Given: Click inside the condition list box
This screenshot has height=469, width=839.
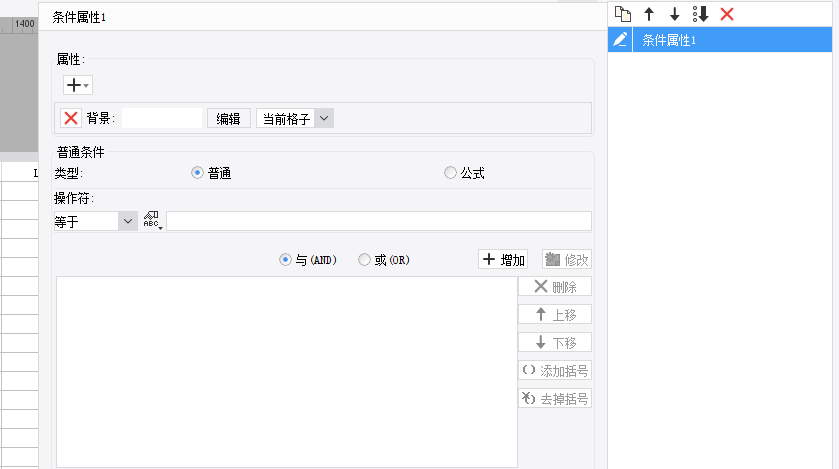Looking at the screenshot, I should (x=287, y=372).
